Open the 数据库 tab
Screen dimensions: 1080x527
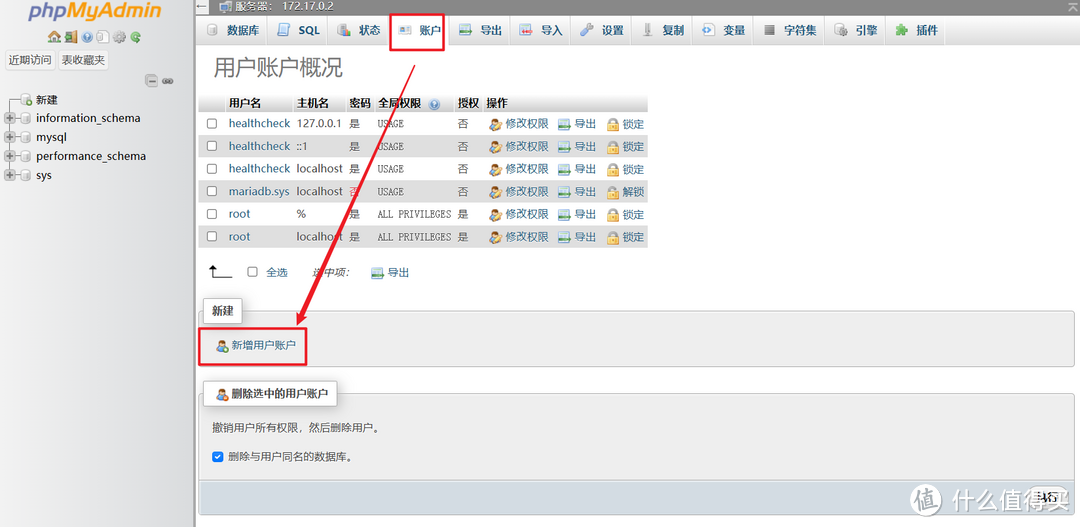click(233, 30)
